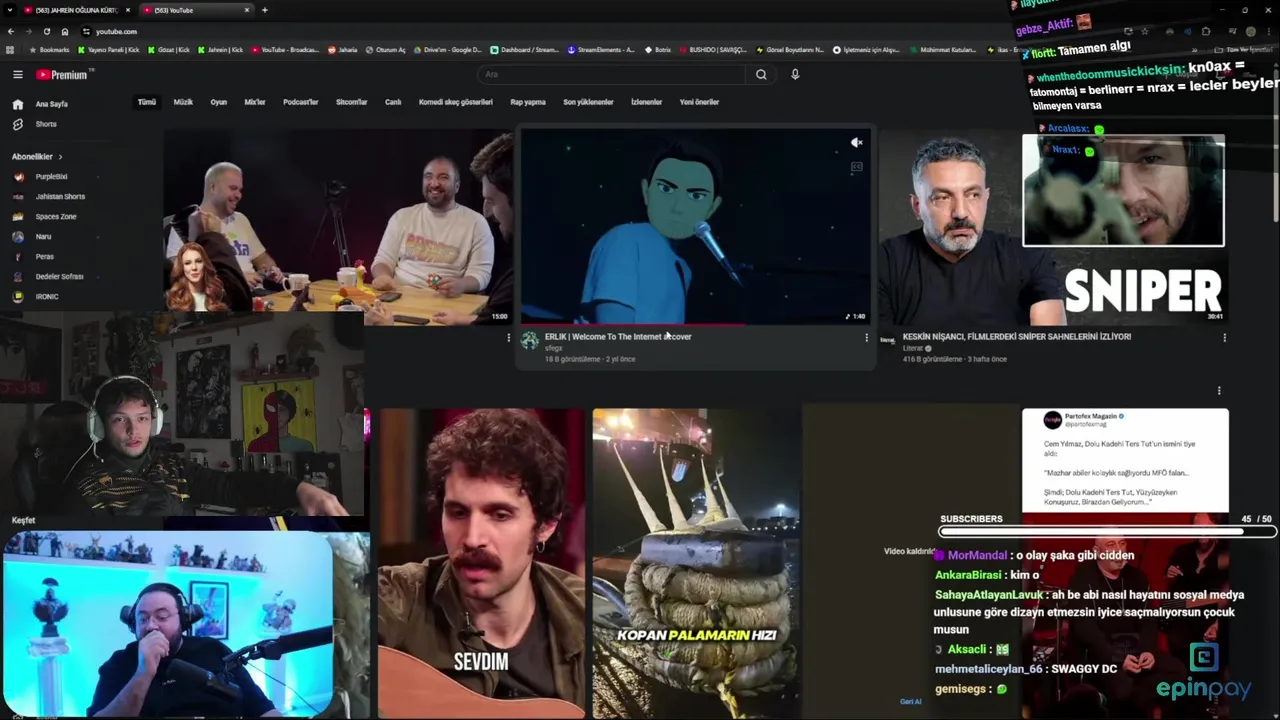Click the search magnifier button
Image resolution: width=1280 pixels, height=720 pixels.
coord(761,74)
